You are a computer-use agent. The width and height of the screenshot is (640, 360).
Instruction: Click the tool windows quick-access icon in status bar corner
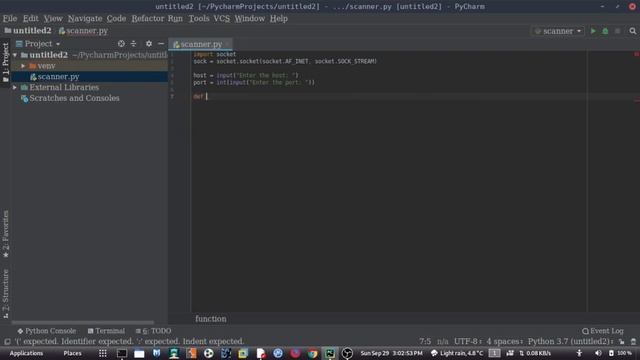[7, 342]
